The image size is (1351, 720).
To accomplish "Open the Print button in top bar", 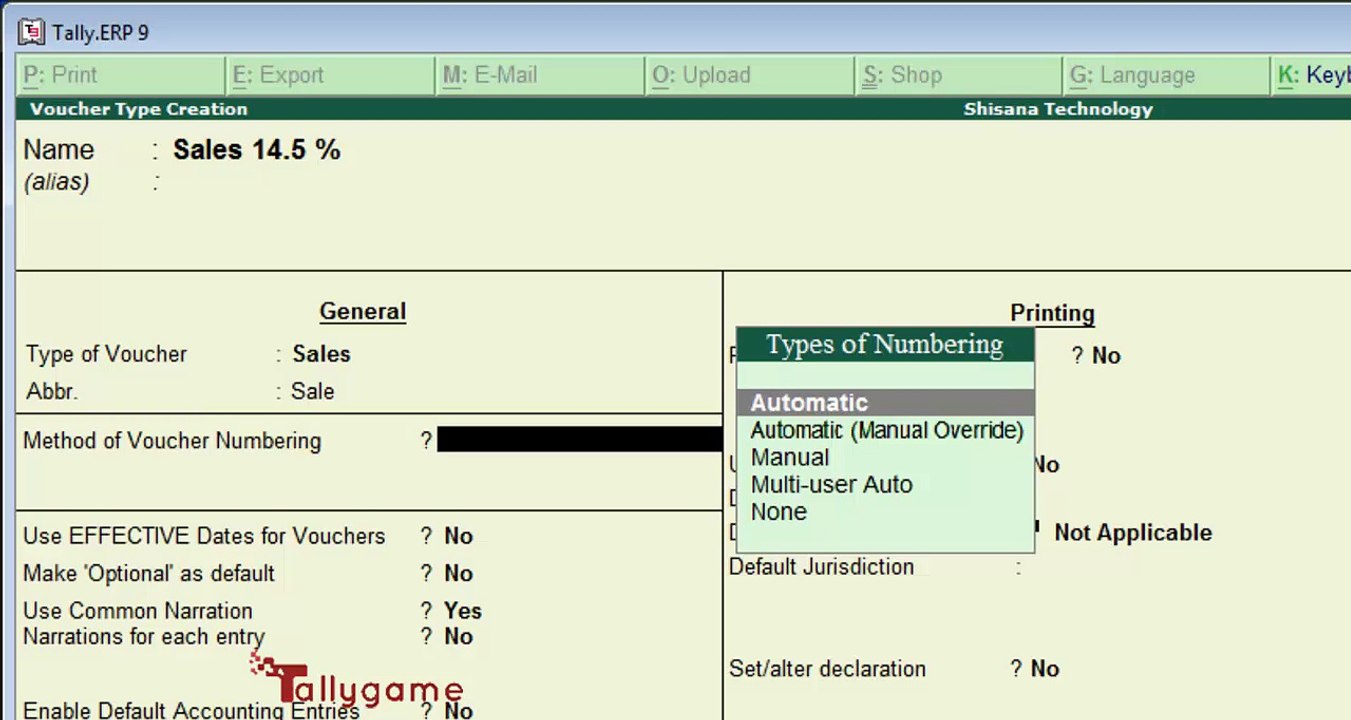I will pos(121,75).
